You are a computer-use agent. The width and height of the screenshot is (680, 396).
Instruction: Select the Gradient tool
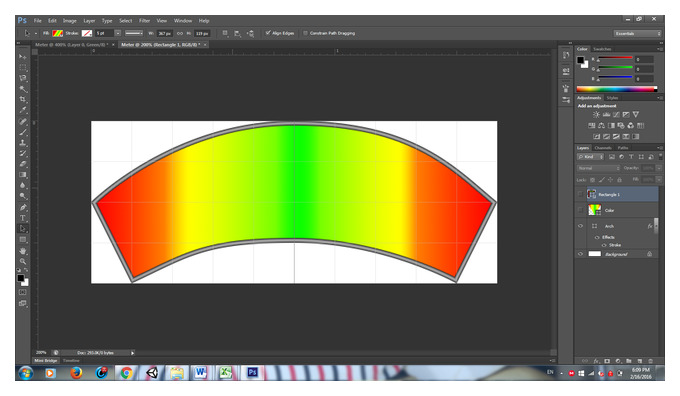tap(23, 175)
